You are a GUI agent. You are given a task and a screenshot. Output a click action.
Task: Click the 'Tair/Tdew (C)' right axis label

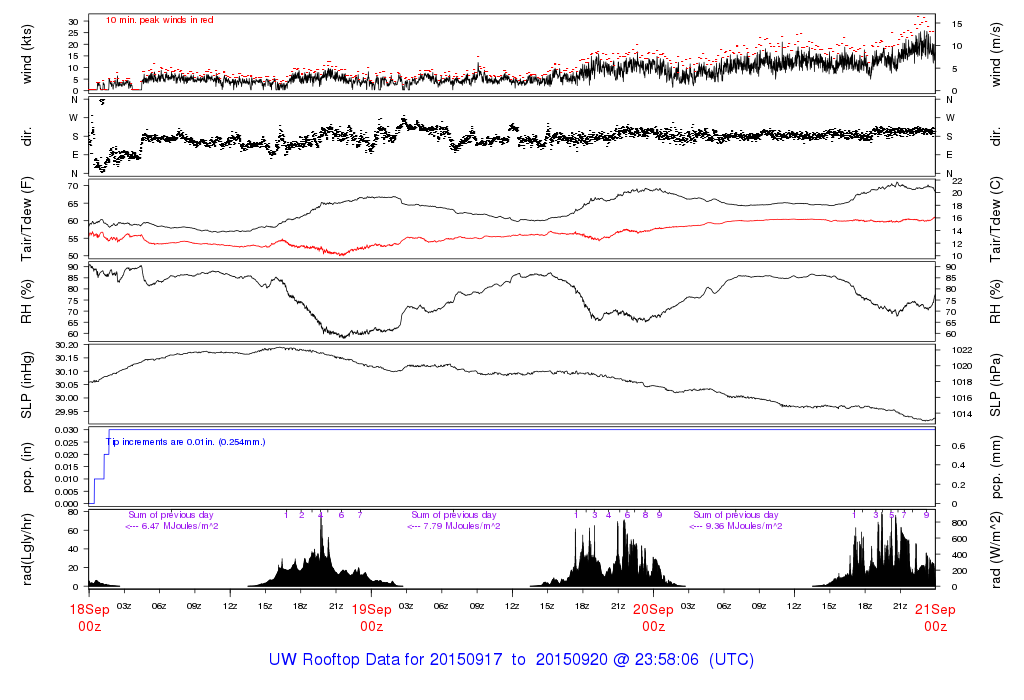(x=997, y=218)
